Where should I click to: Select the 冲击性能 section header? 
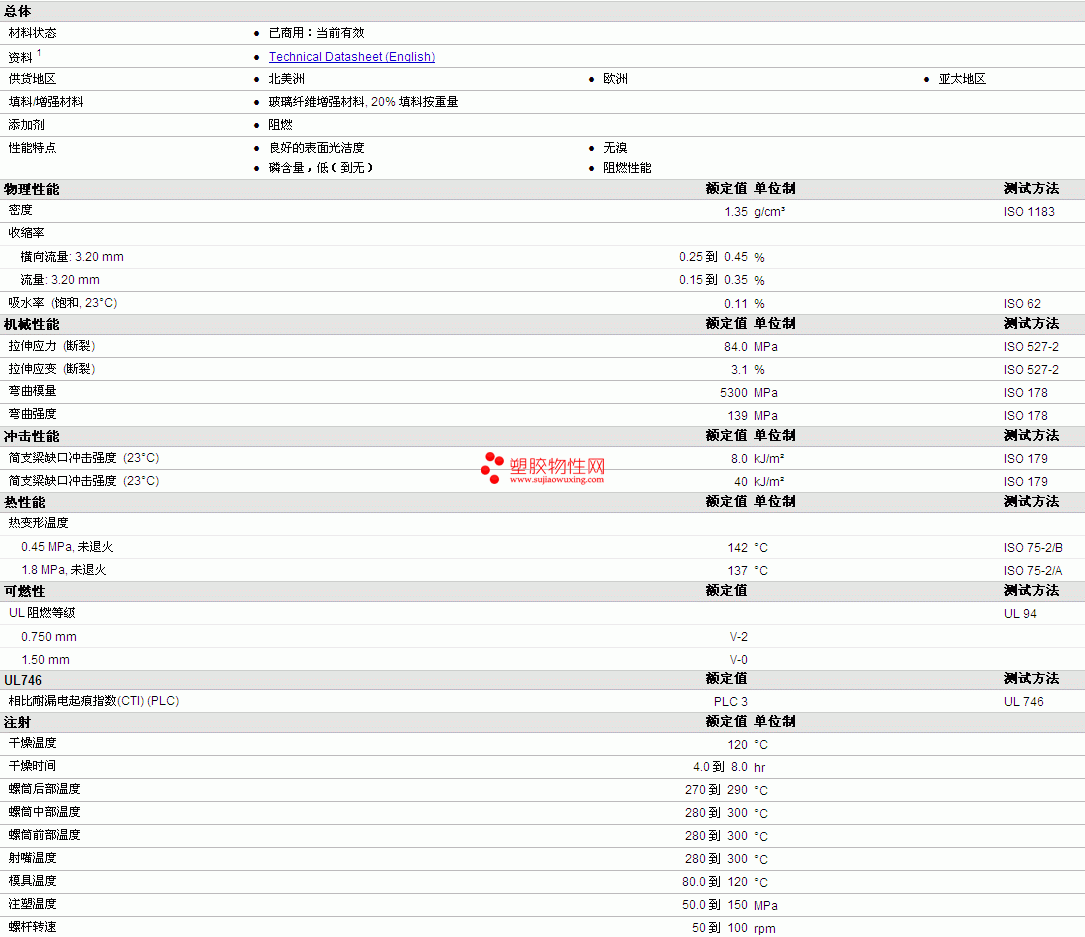pyautogui.click(x=32, y=436)
